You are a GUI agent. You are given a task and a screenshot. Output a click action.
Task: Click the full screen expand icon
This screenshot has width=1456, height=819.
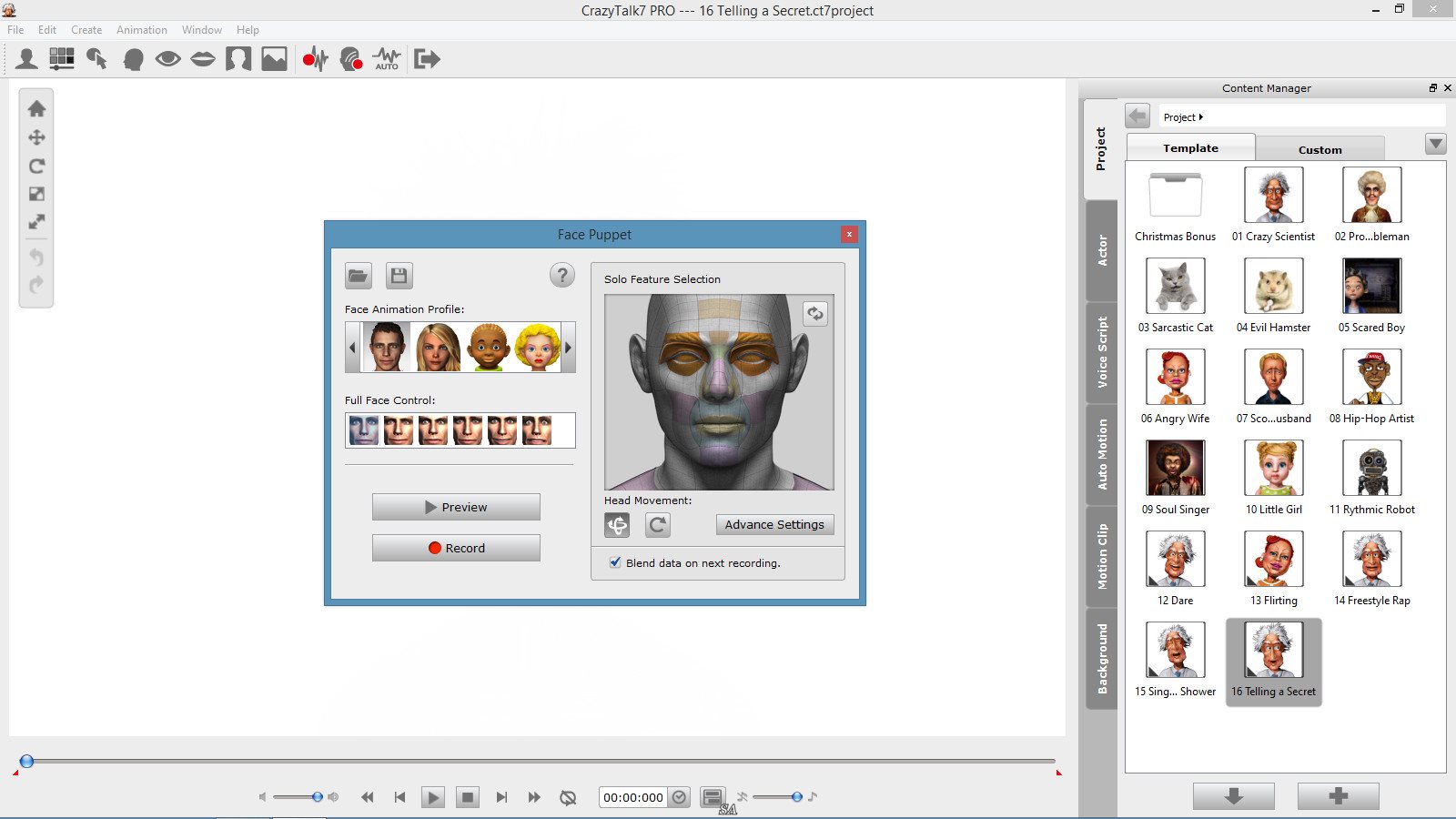(x=36, y=222)
